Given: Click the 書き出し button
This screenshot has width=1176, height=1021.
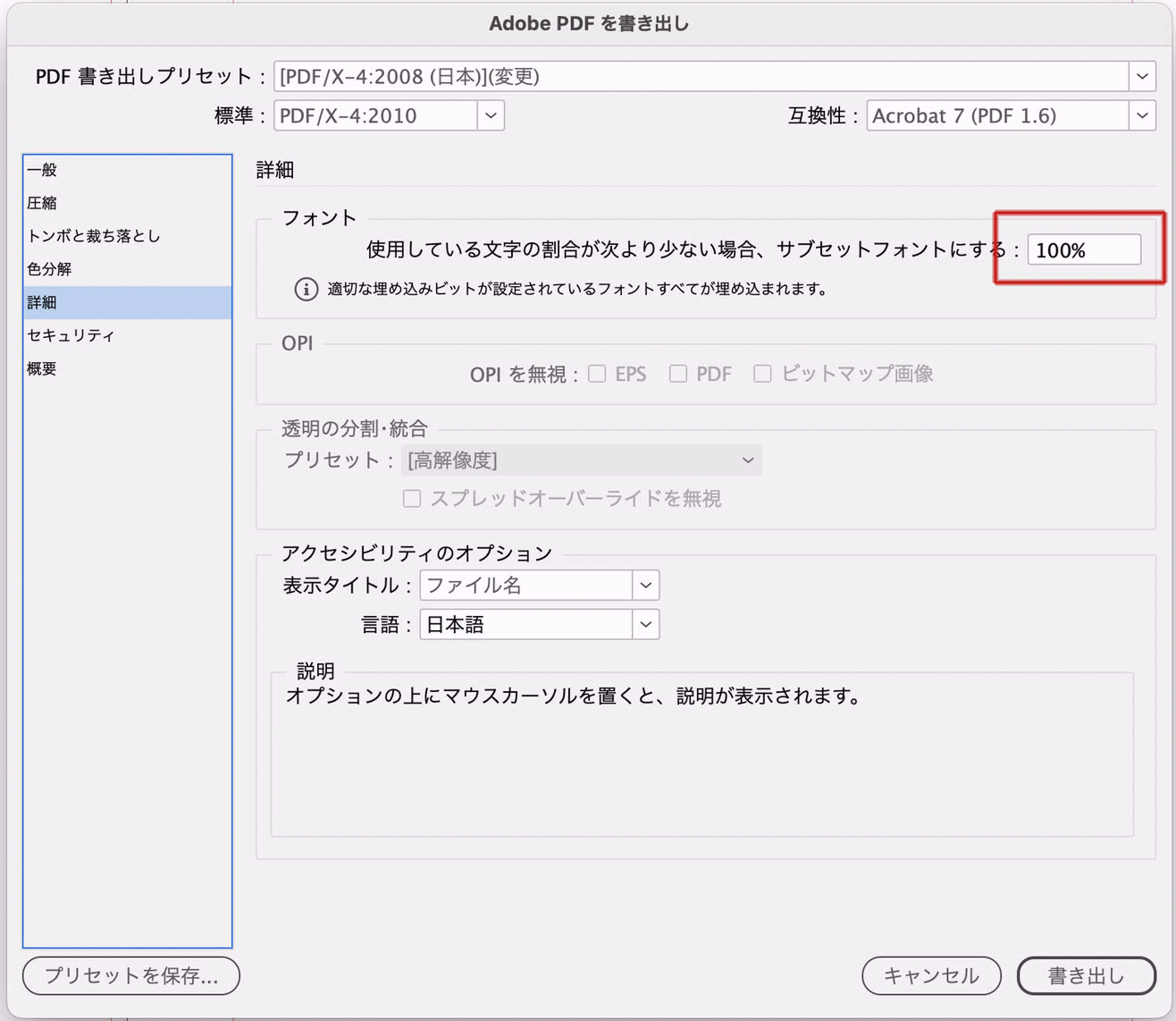Looking at the screenshot, I should tap(1086, 976).
